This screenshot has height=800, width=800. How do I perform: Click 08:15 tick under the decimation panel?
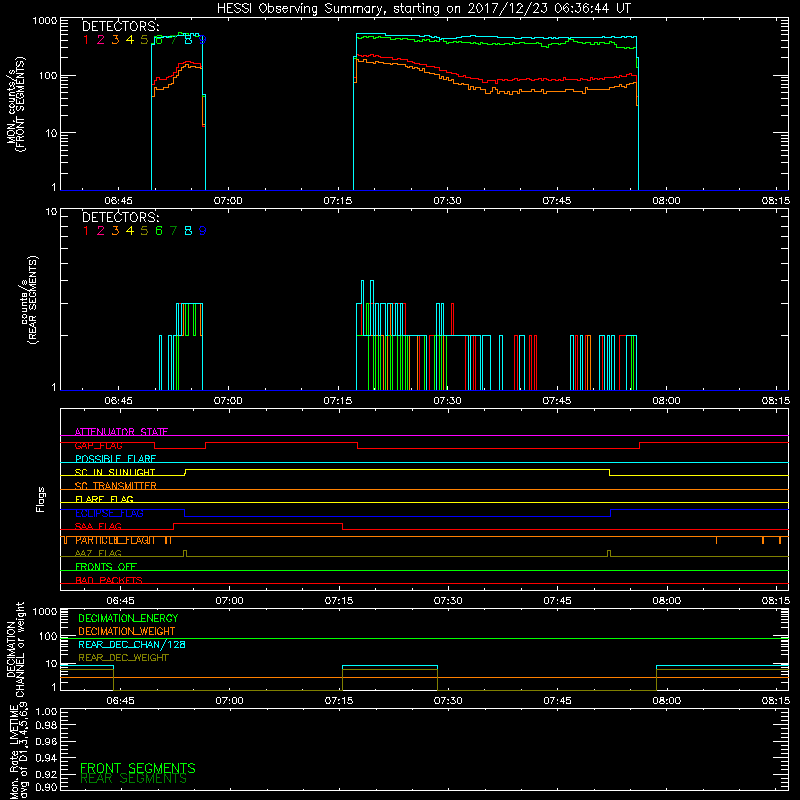(776, 701)
